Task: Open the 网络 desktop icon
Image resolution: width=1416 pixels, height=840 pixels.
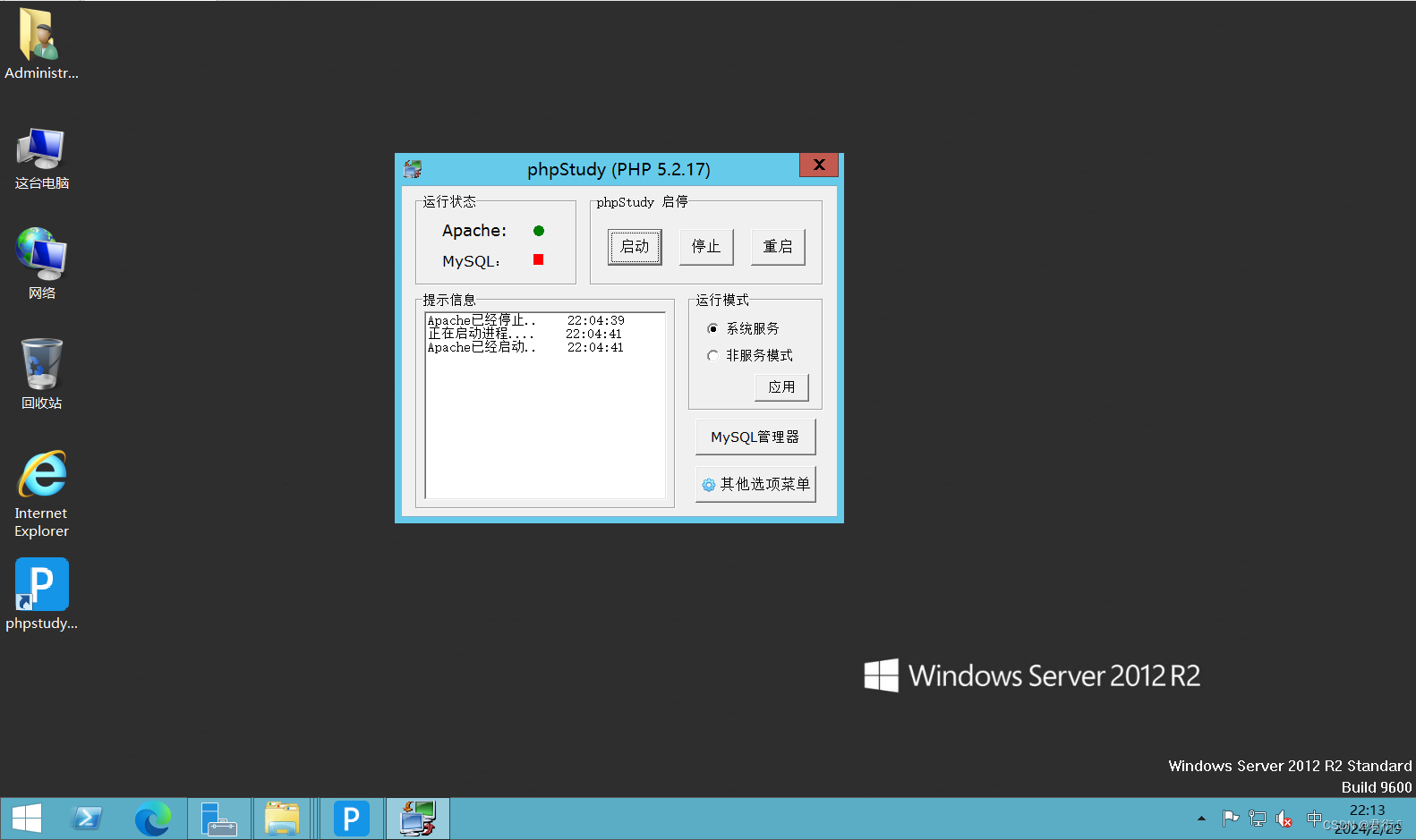Action: pyautogui.click(x=41, y=264)
